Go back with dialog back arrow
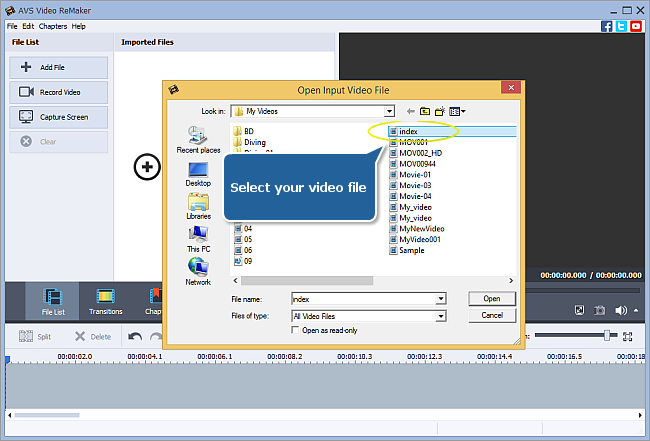650x441 pixels. point(410,111)
